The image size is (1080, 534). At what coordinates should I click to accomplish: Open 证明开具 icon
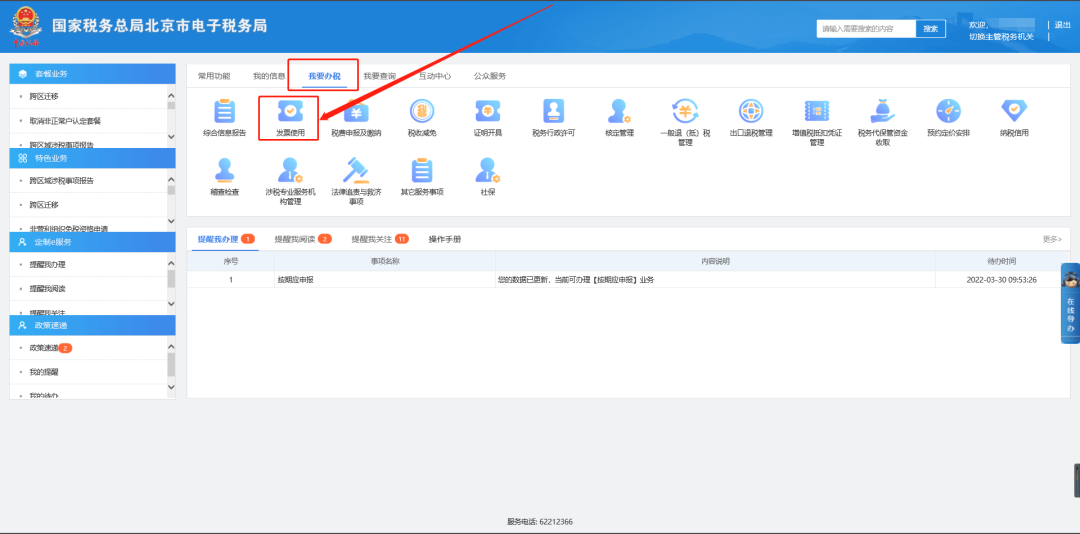[487, 111]
